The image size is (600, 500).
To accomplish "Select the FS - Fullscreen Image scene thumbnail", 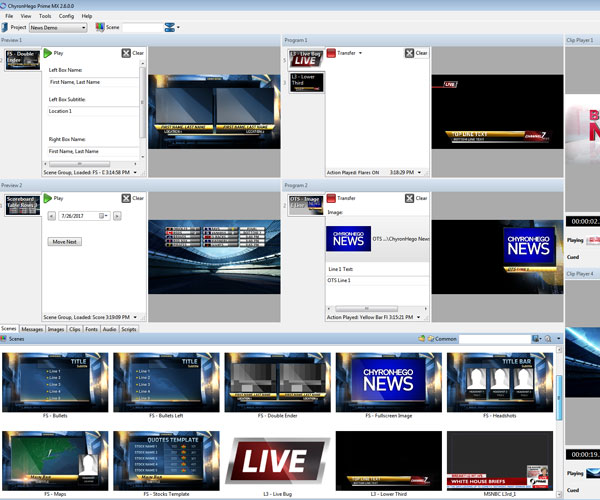I will click(389, 383).
